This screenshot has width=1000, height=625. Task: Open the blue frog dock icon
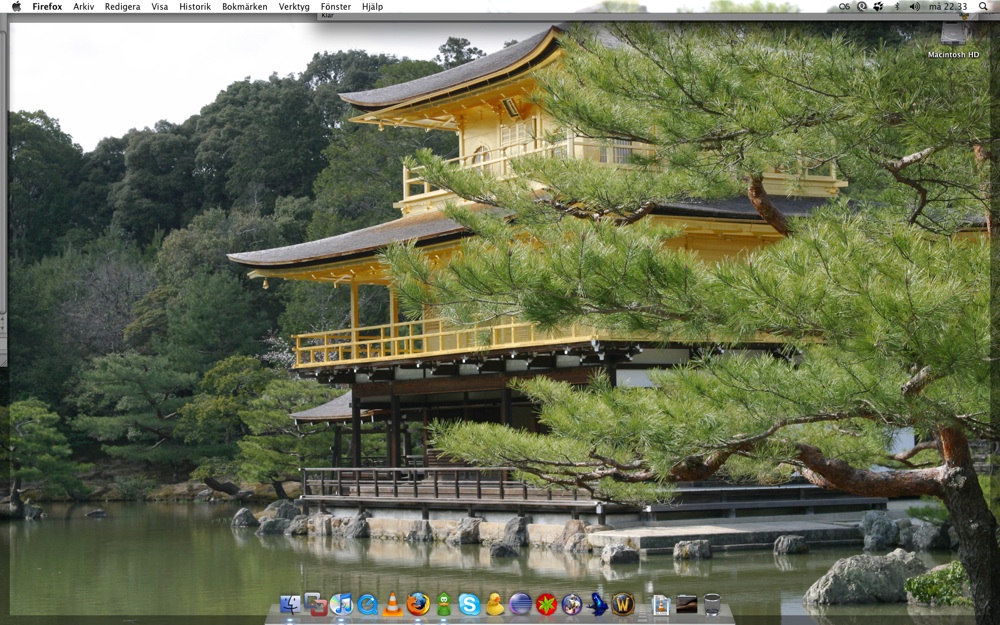[598, 603]
